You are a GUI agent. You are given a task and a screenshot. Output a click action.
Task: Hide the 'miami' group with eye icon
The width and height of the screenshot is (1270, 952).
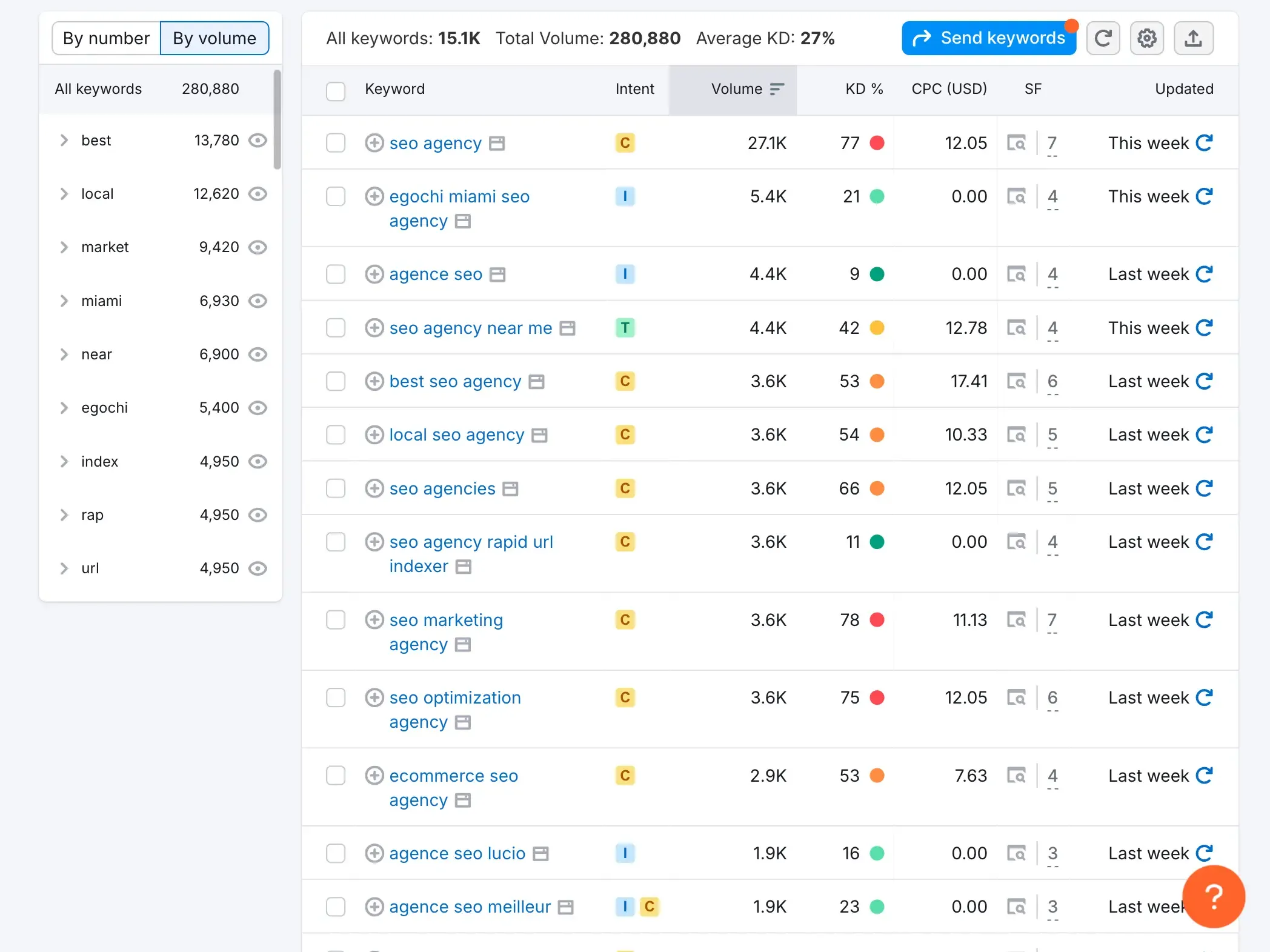pyautogui.click(x=258, y=301)
